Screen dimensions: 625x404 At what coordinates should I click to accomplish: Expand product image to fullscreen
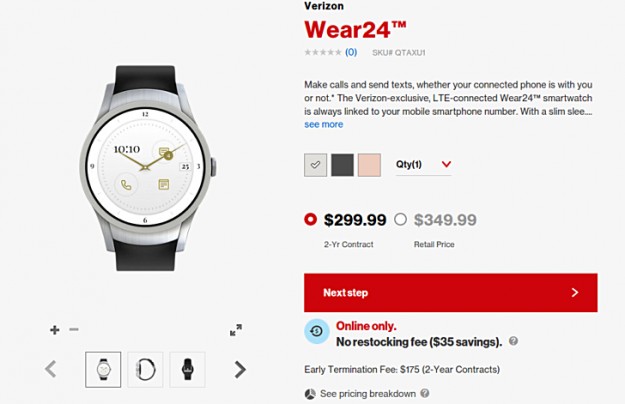point(236,330)
